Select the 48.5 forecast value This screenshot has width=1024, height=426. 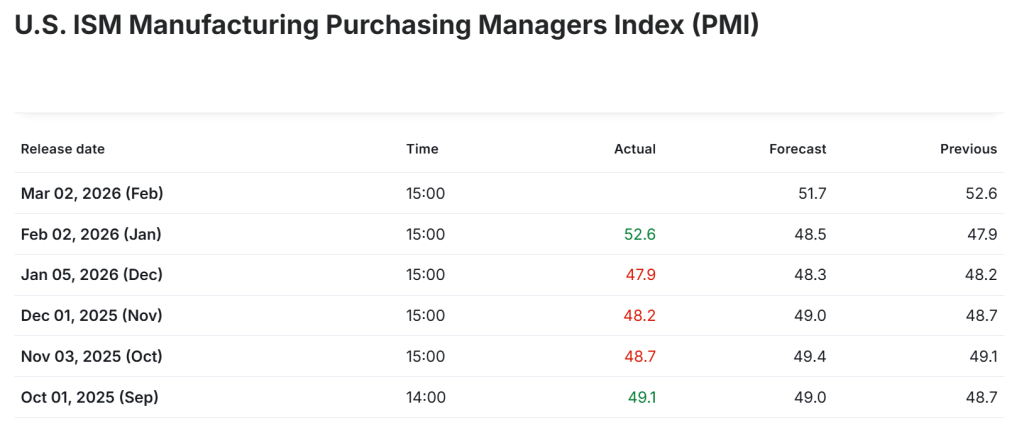[809, 234]
